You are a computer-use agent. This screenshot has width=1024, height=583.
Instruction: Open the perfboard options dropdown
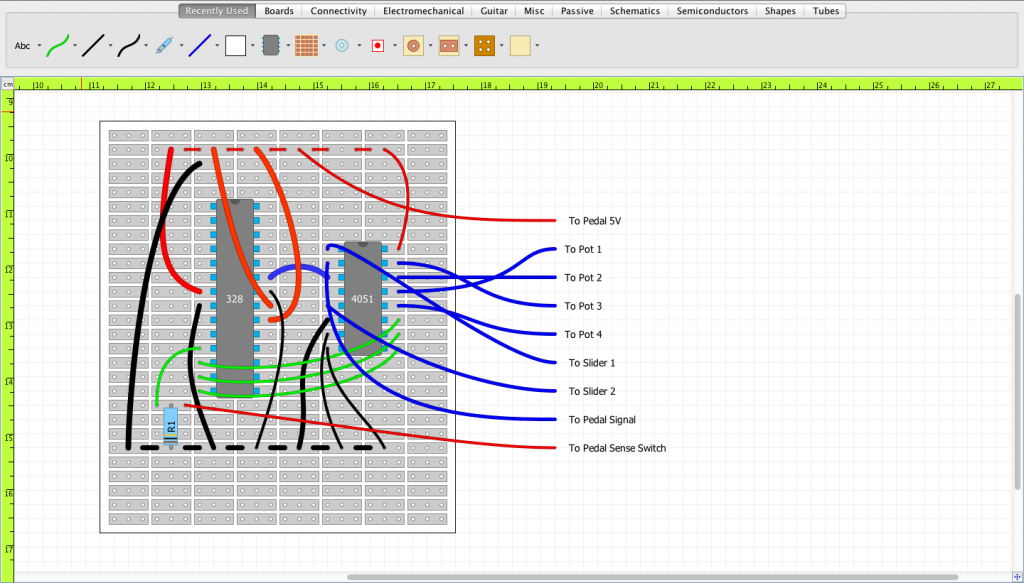click(x=324, y=45)
